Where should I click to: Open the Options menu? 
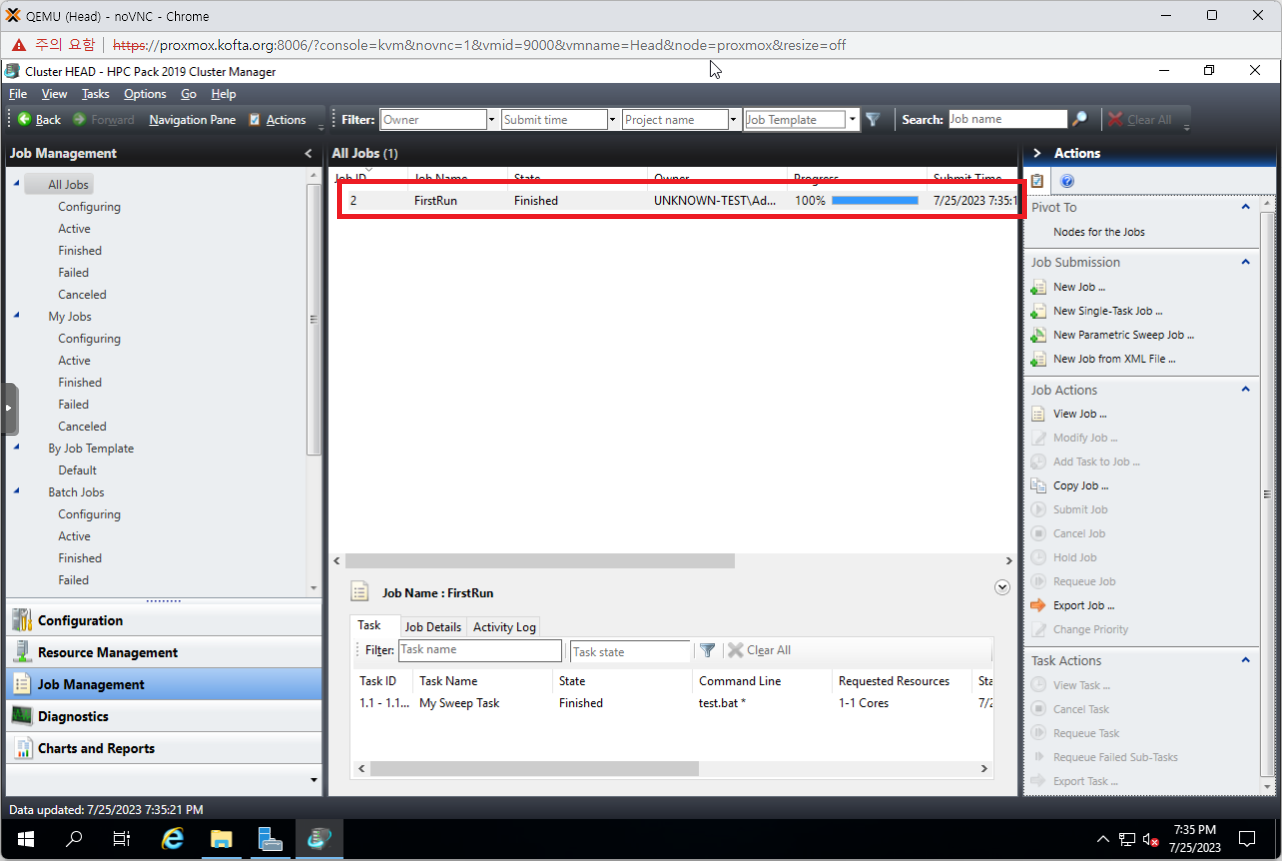[x=145, y=94]
